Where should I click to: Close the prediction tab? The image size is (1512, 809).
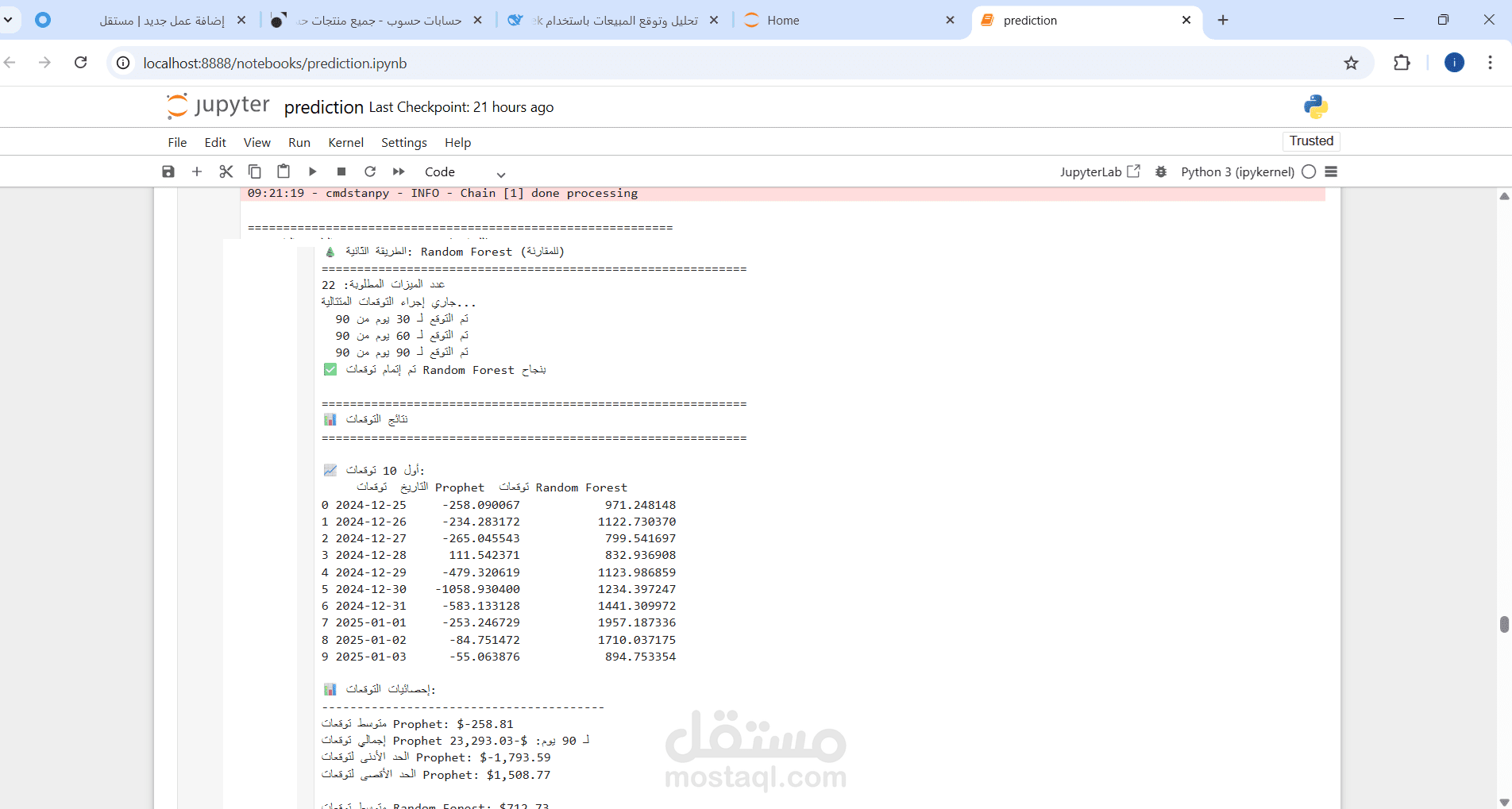click(x=1186, y=21)
